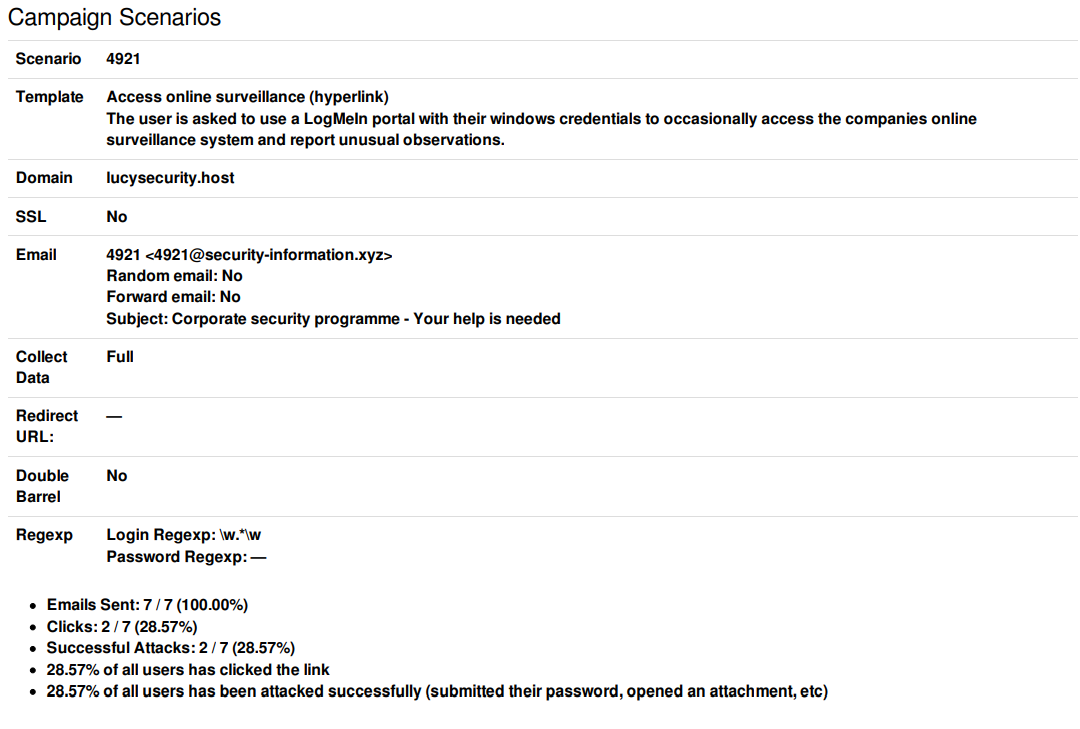Click the Password Regexp line
The width and height of the screenshot is (1080, 729).
(x=186, y=557)
